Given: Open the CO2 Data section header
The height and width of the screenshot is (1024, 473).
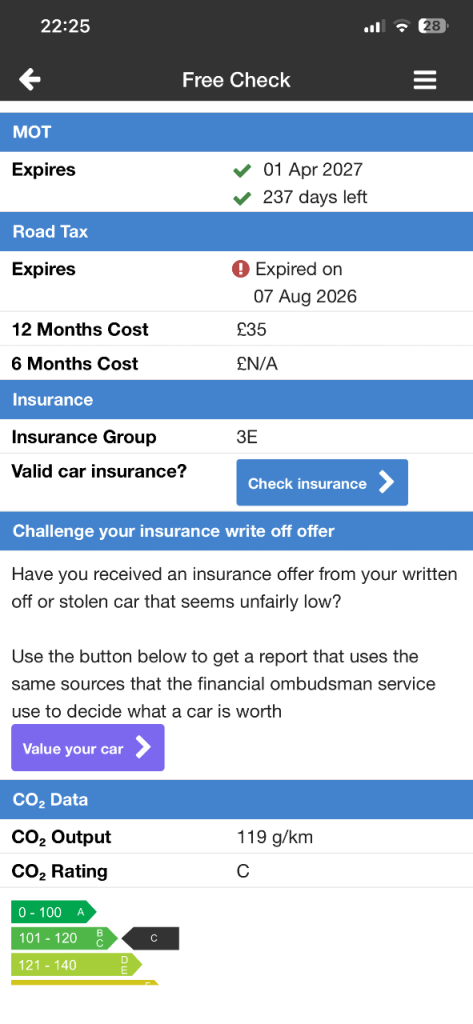Looking at the screenshot, I should 236,799.
